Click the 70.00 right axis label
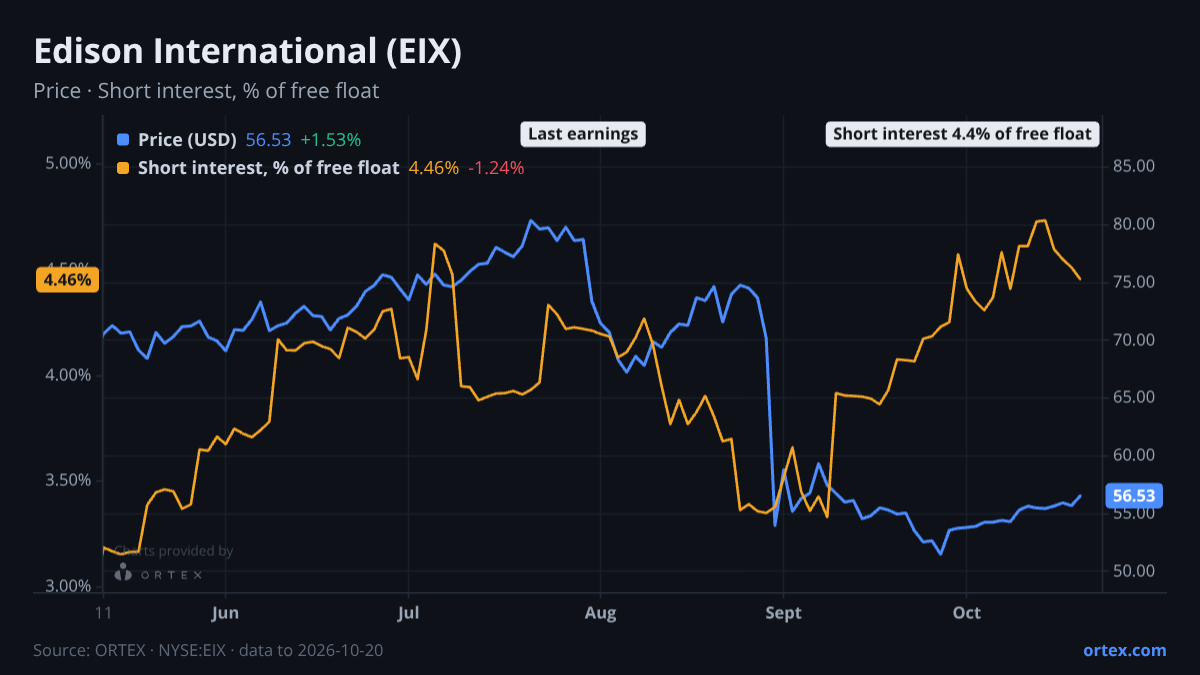 click(1134, 340)
